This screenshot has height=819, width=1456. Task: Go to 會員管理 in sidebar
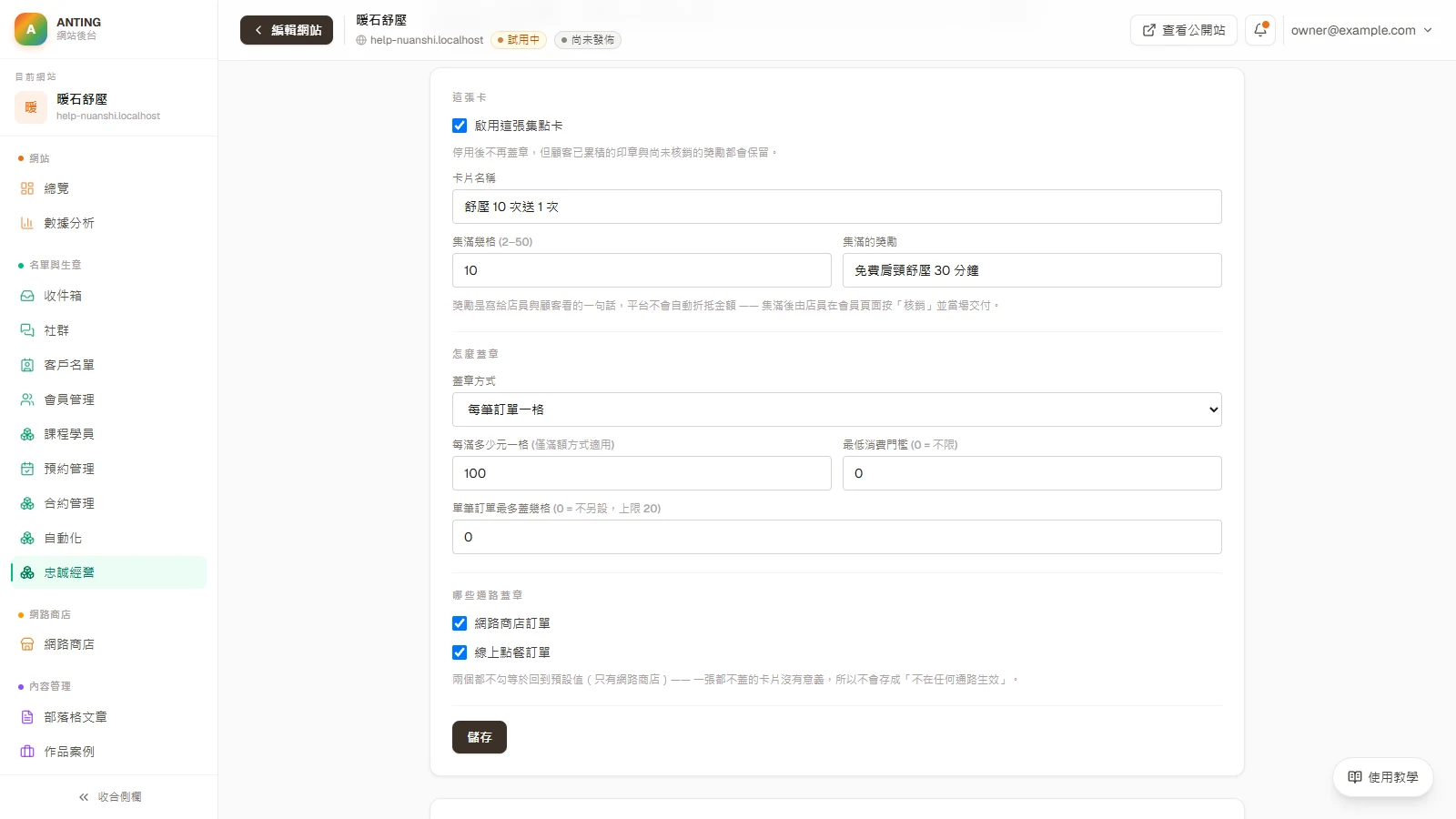point(108,399)
